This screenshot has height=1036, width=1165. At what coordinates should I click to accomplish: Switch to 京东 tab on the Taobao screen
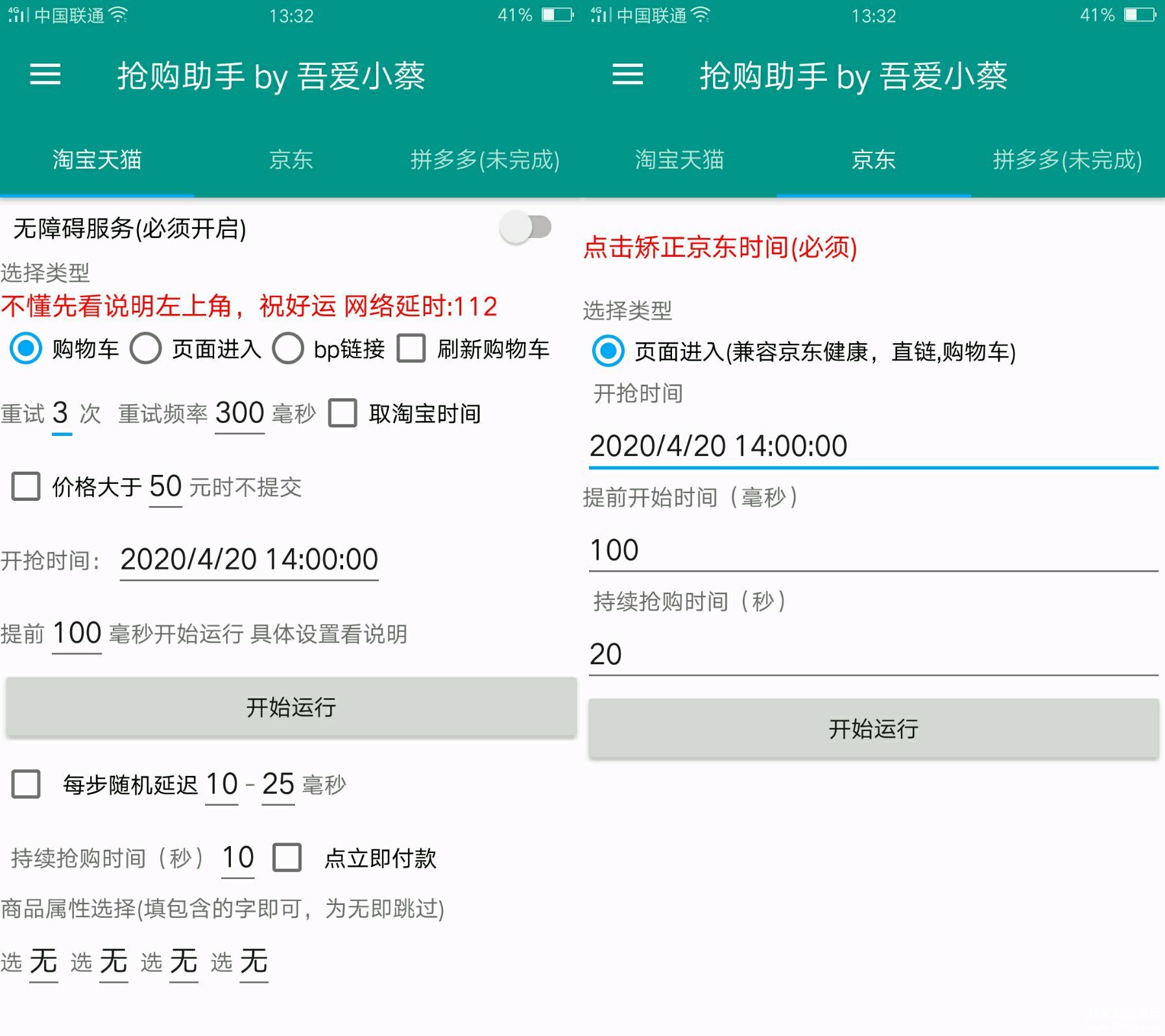click(x=291, y=160)
